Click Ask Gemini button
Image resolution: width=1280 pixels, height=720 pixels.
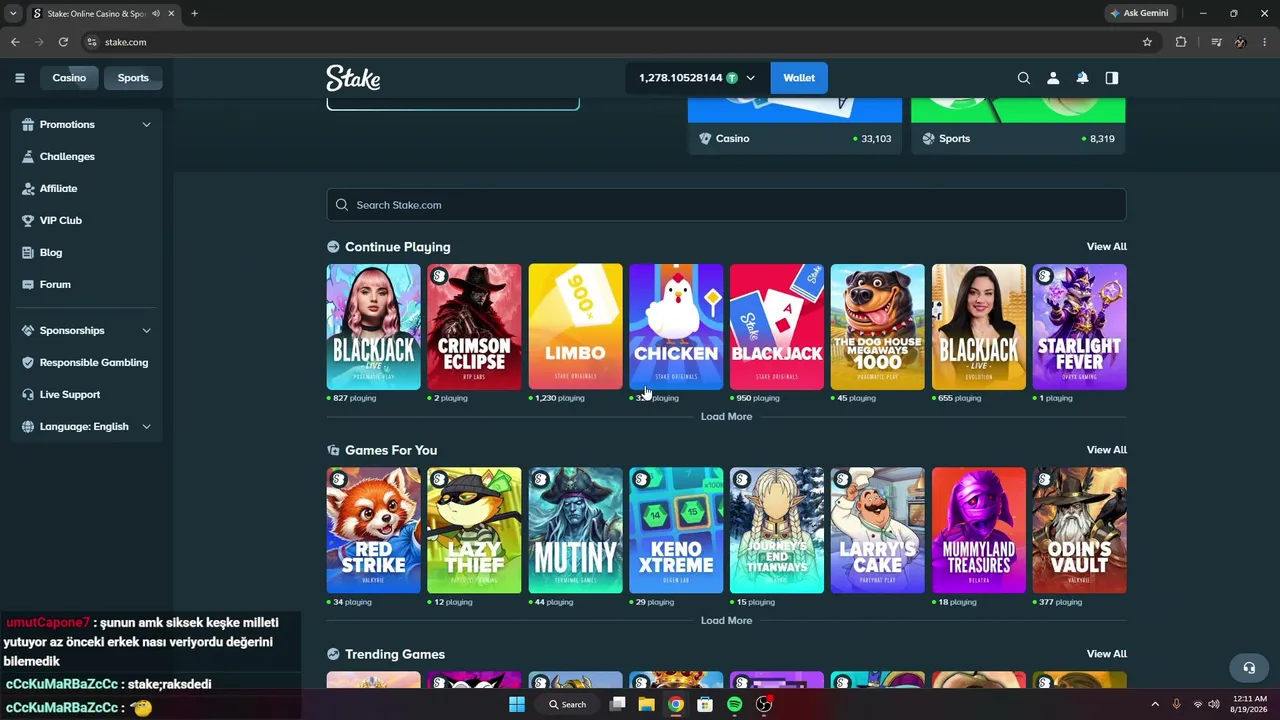click(1139, 14)
